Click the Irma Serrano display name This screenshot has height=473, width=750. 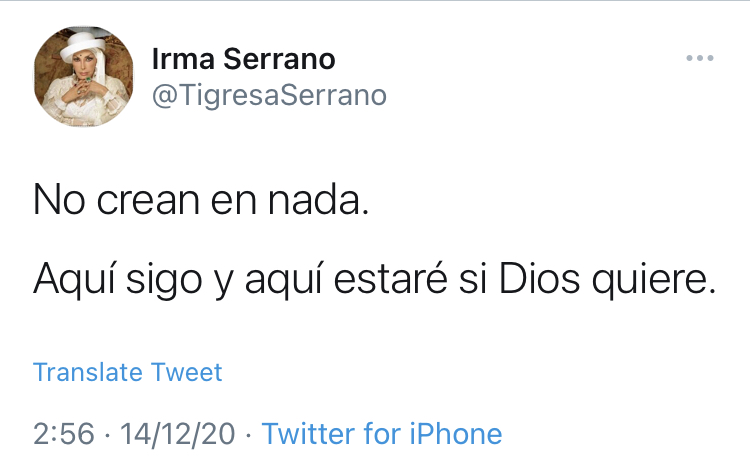(x=243, y=59)
